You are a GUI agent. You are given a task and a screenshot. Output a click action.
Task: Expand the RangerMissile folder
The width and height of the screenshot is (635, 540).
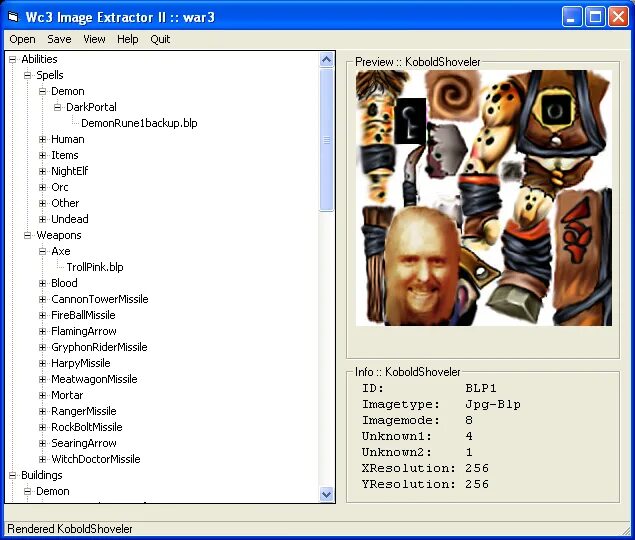43,412
